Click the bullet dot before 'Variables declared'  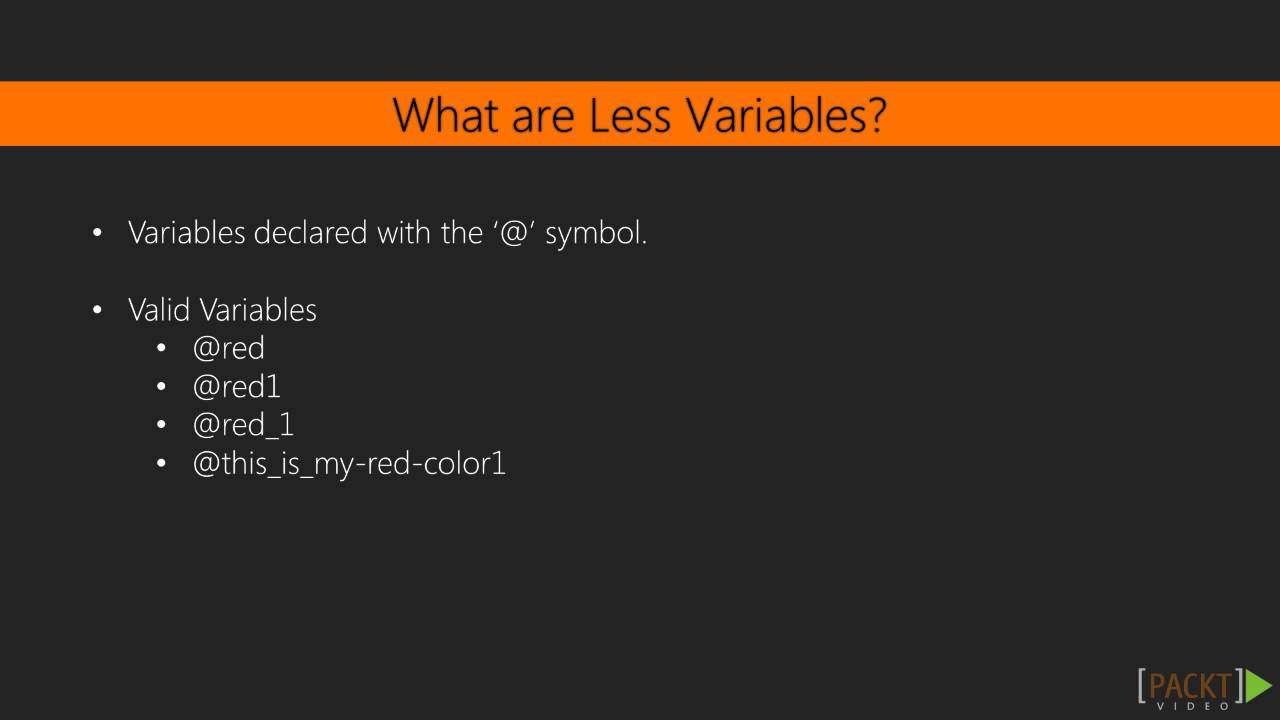point(97,233)
